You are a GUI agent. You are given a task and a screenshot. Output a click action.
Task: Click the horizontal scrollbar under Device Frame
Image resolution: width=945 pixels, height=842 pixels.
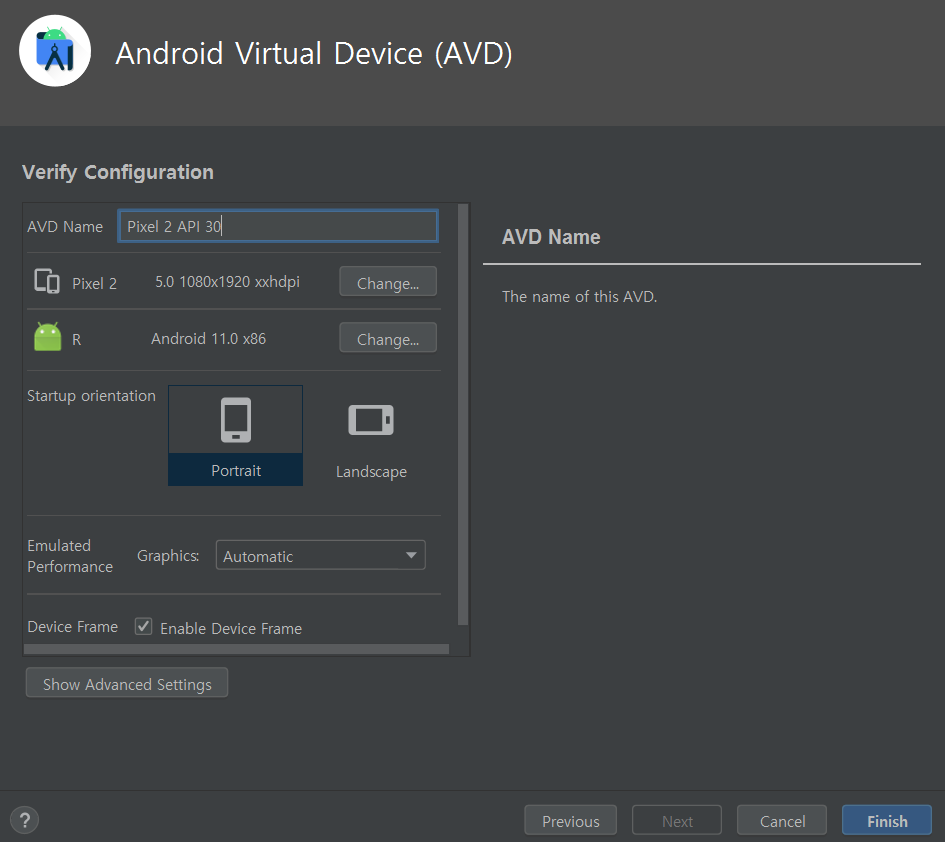(x=236, y=649)
